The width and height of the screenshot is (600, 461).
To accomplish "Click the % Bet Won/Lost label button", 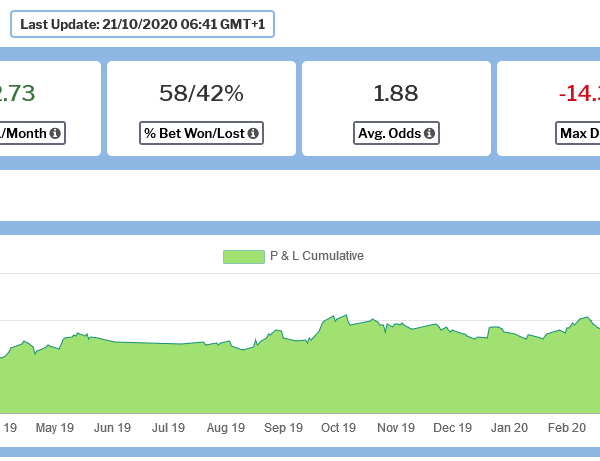I will pos(201,133).
